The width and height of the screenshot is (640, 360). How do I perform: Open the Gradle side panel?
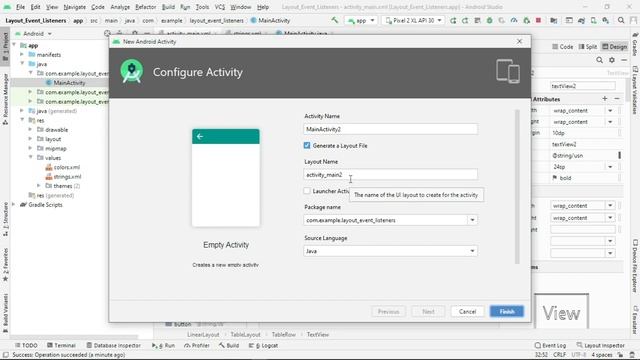click(x=635, y=44)
